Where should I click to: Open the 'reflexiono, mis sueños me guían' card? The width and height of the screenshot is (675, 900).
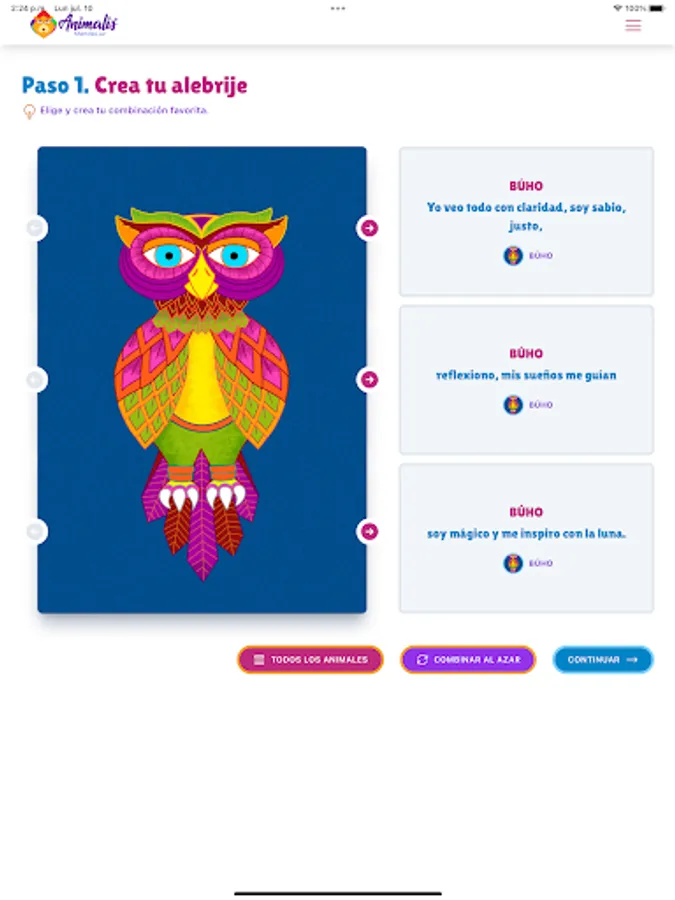tap(526, 380)
